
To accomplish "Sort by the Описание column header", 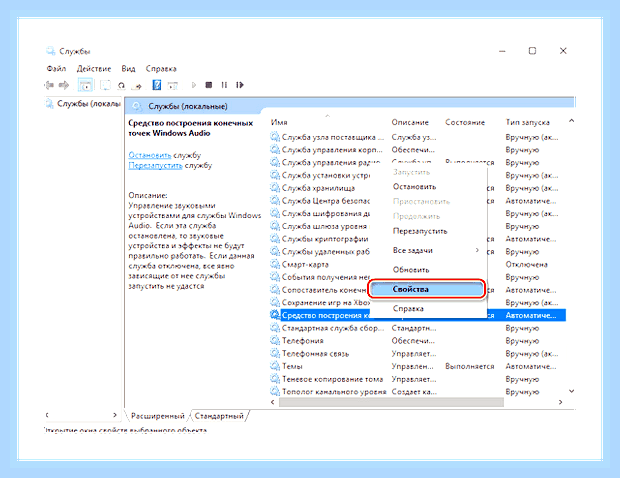I will [410, 122].
